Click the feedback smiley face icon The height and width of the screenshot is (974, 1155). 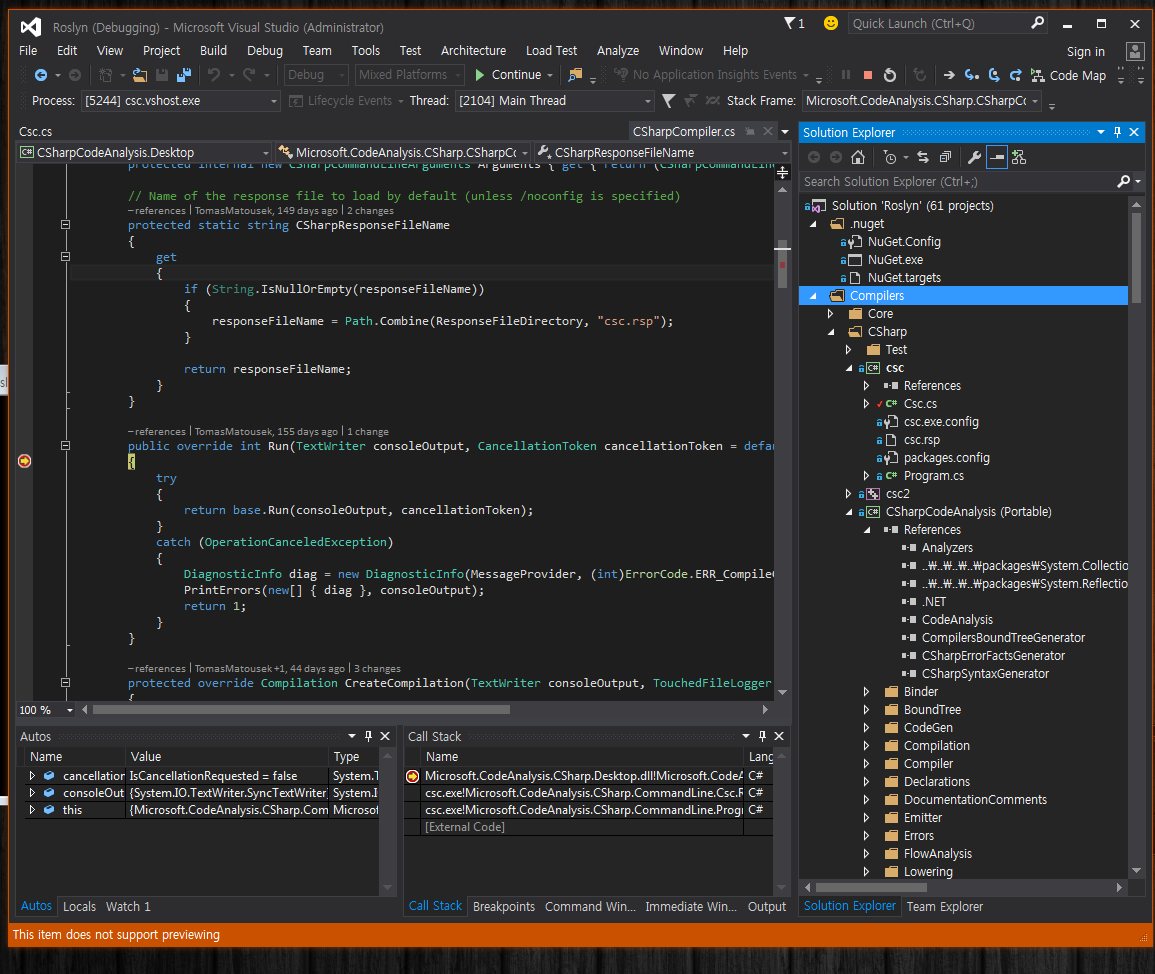coord(831,23)
